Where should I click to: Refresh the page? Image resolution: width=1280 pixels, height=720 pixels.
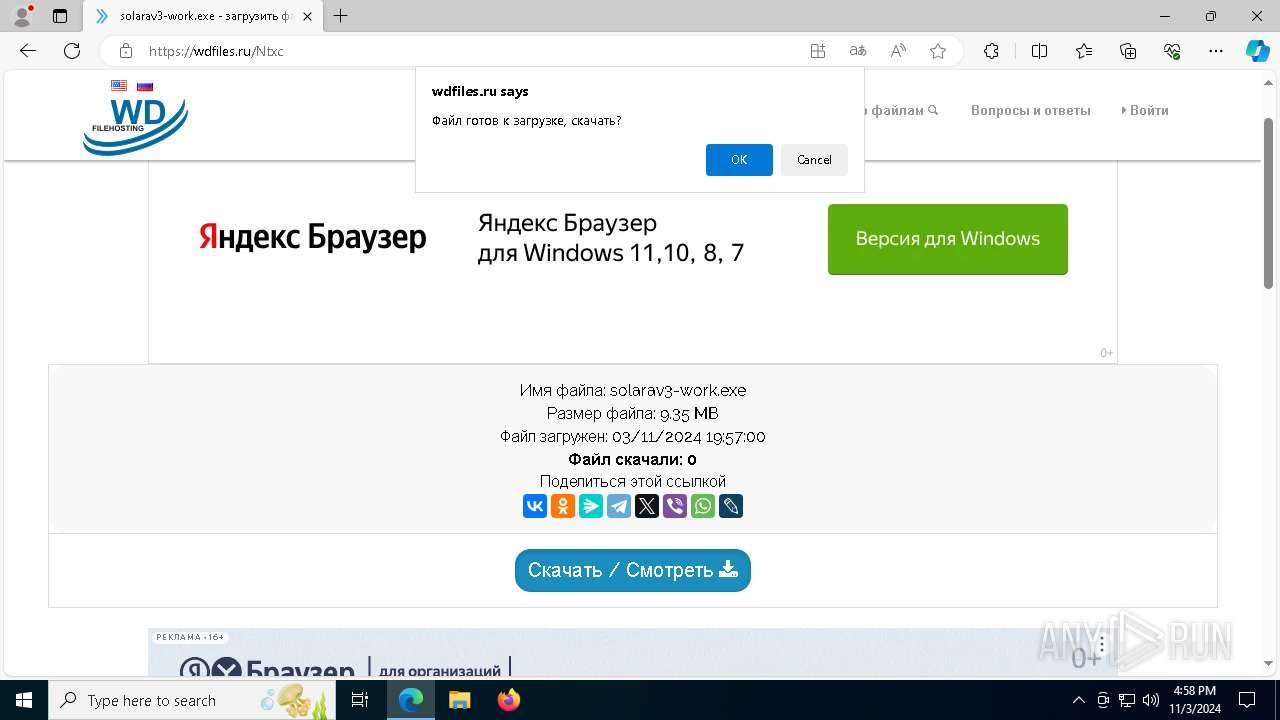coord(72,51)
